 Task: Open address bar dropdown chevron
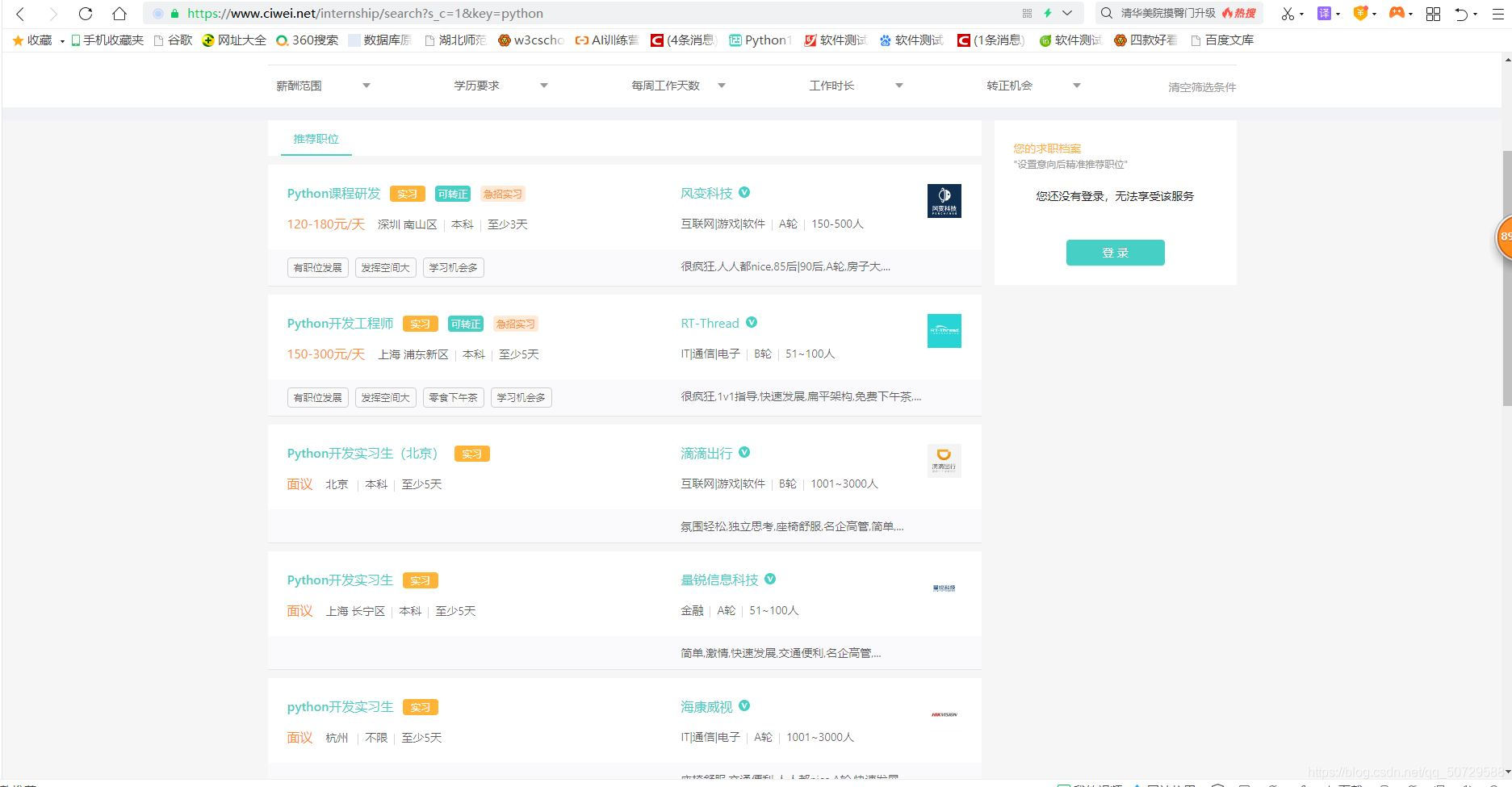pyautogui.click(x=1067, y=13)
